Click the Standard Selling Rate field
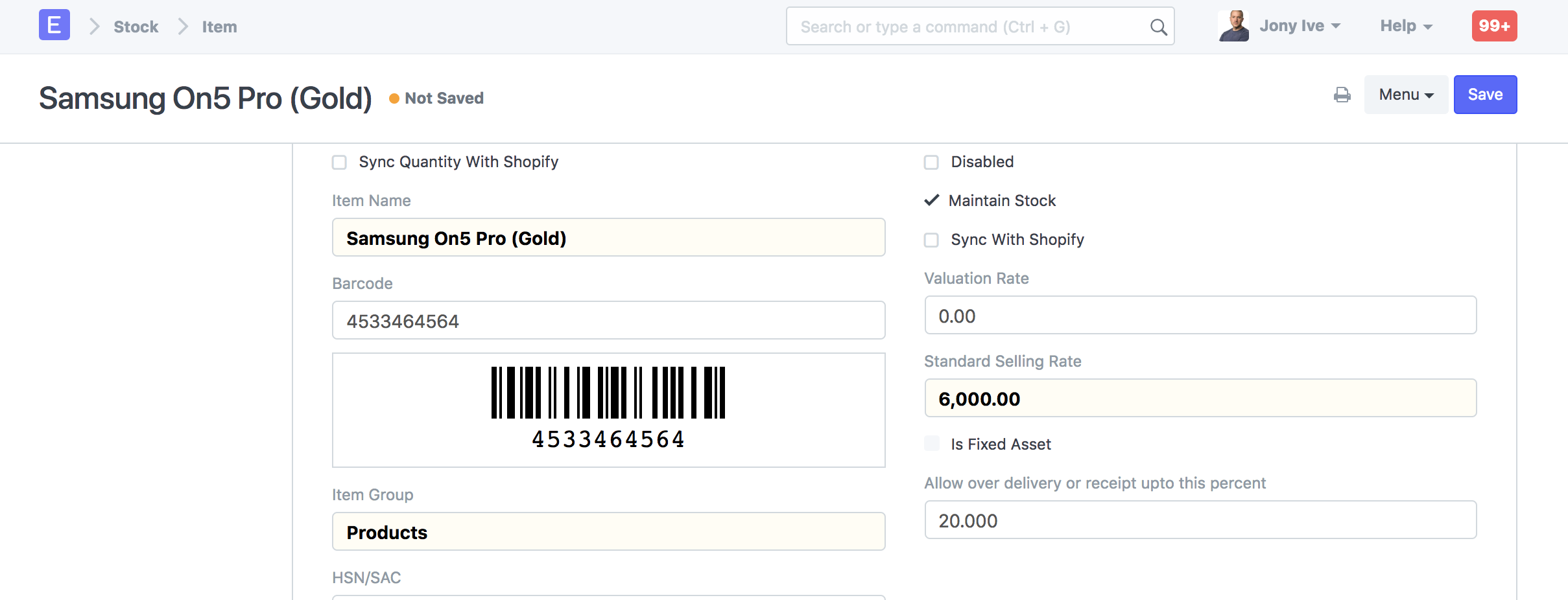The image size is (1568, 600). [1200, 398]
